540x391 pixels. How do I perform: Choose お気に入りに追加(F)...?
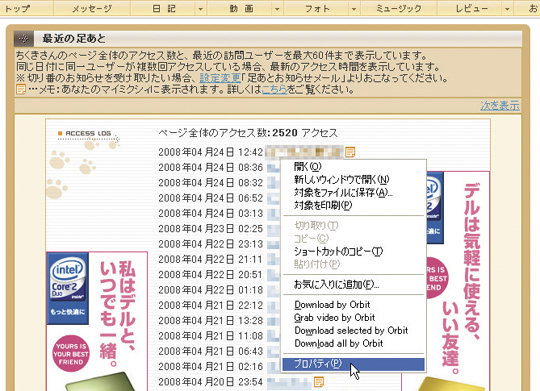point(353,285)
